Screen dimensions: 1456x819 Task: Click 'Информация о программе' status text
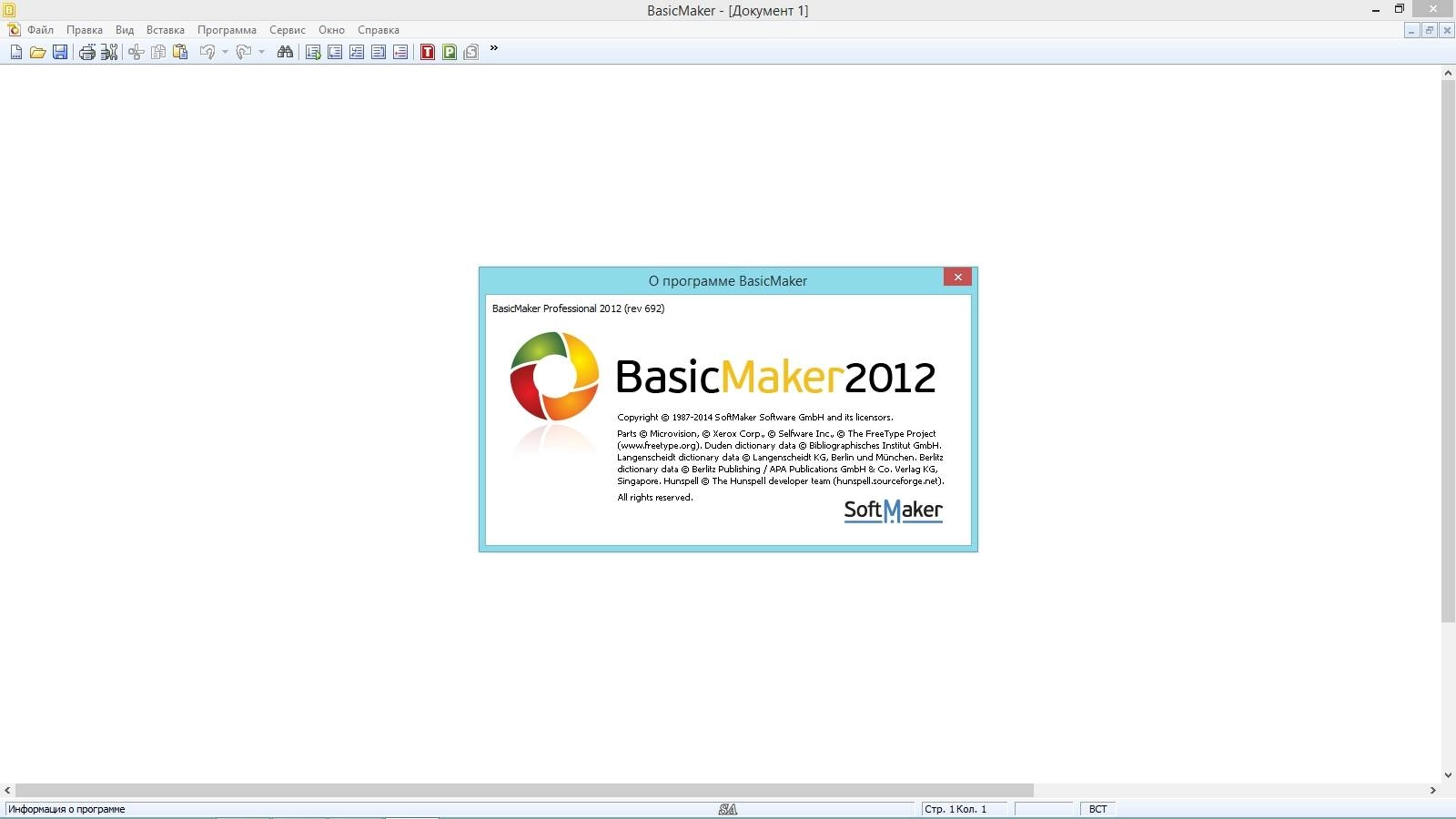point(66,809)
